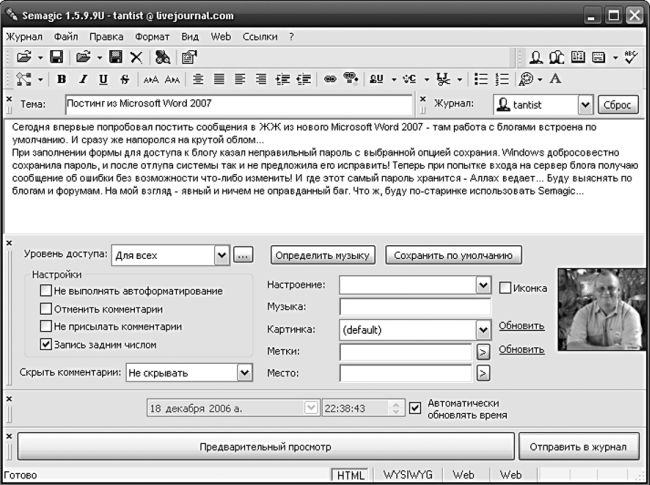This screenshot has height=485, width=650.
Task: Expand arrow next to first open-folder icon
Action: coord(40,58)
